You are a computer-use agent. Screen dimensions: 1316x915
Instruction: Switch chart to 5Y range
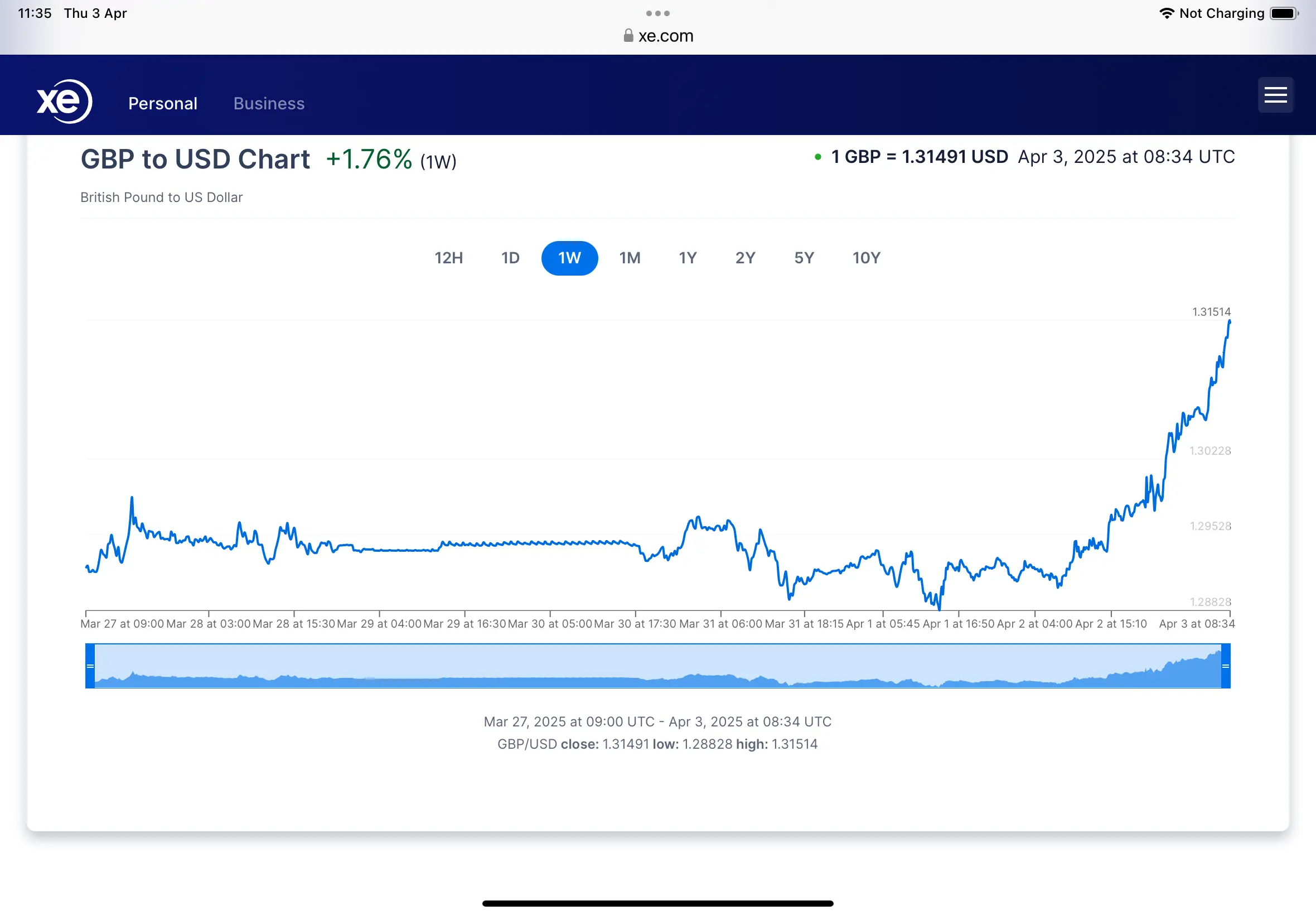point(804,258)
